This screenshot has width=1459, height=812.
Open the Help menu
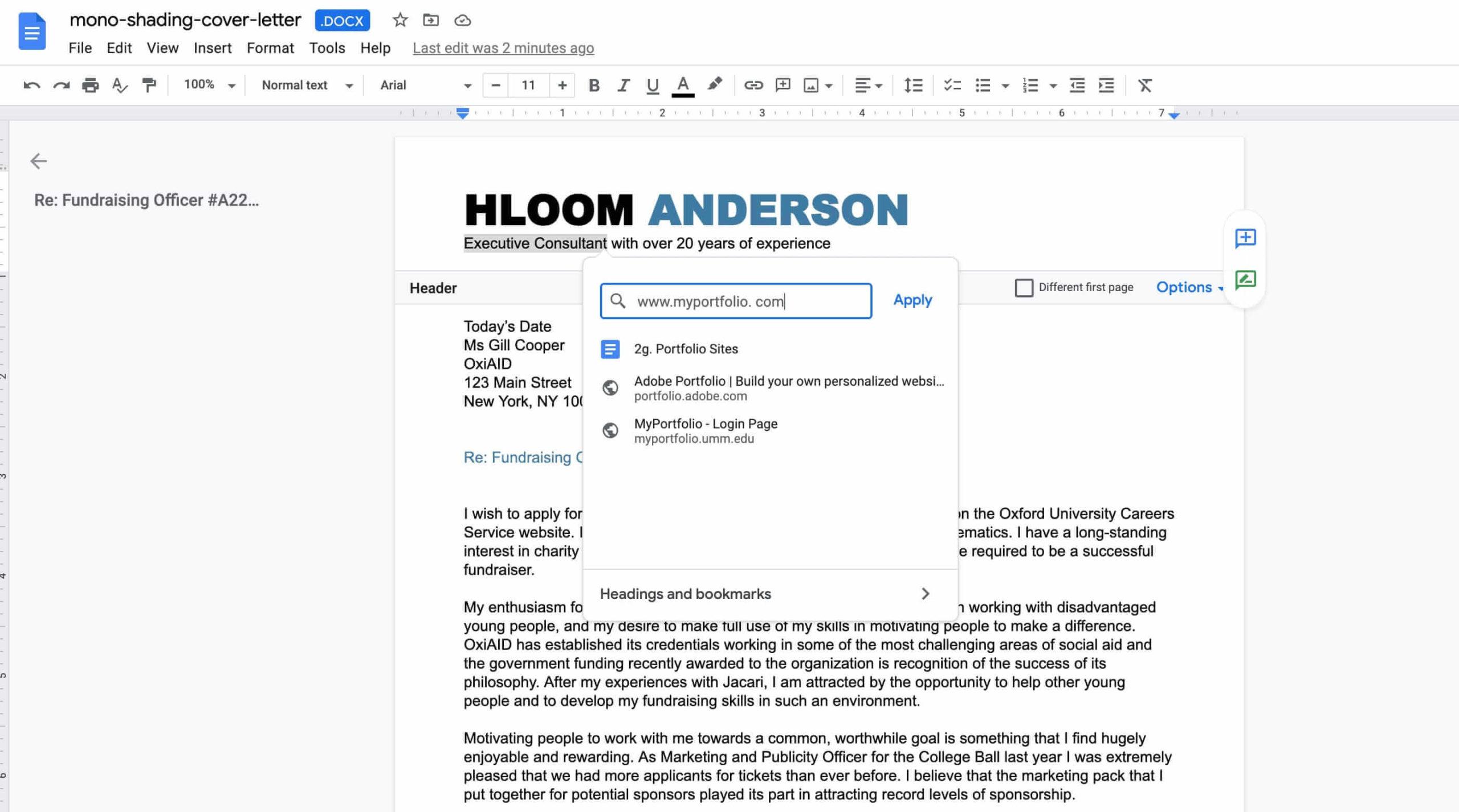(x=376, y=48)
